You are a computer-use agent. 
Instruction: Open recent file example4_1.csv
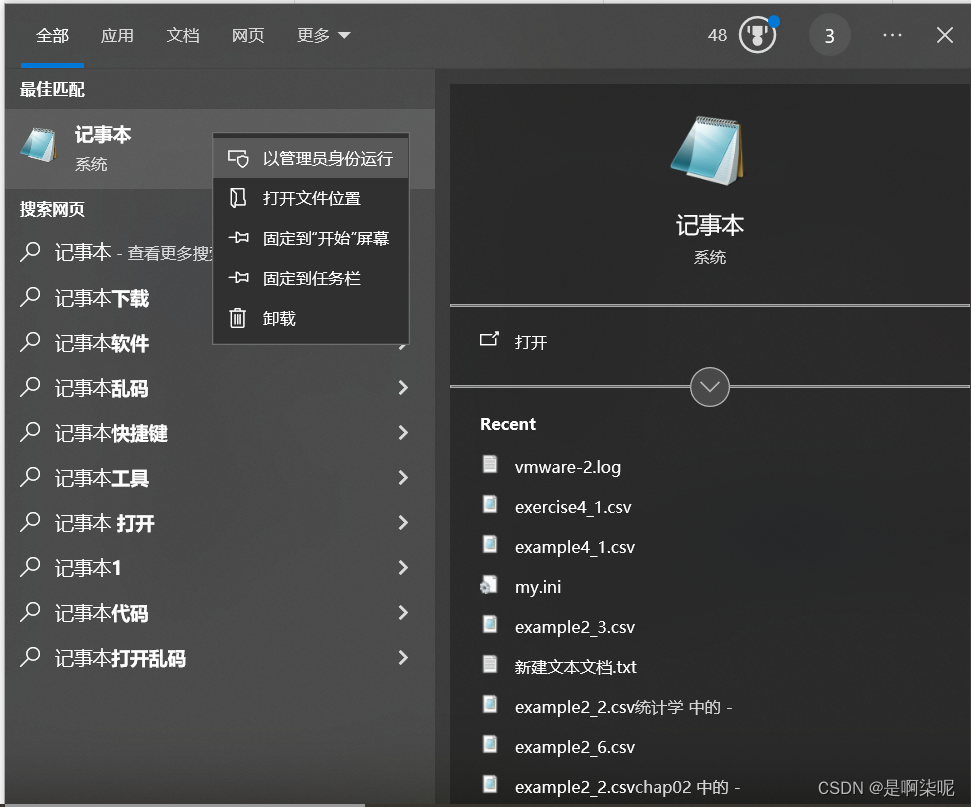pyautogui.click(x=575, y=546)
